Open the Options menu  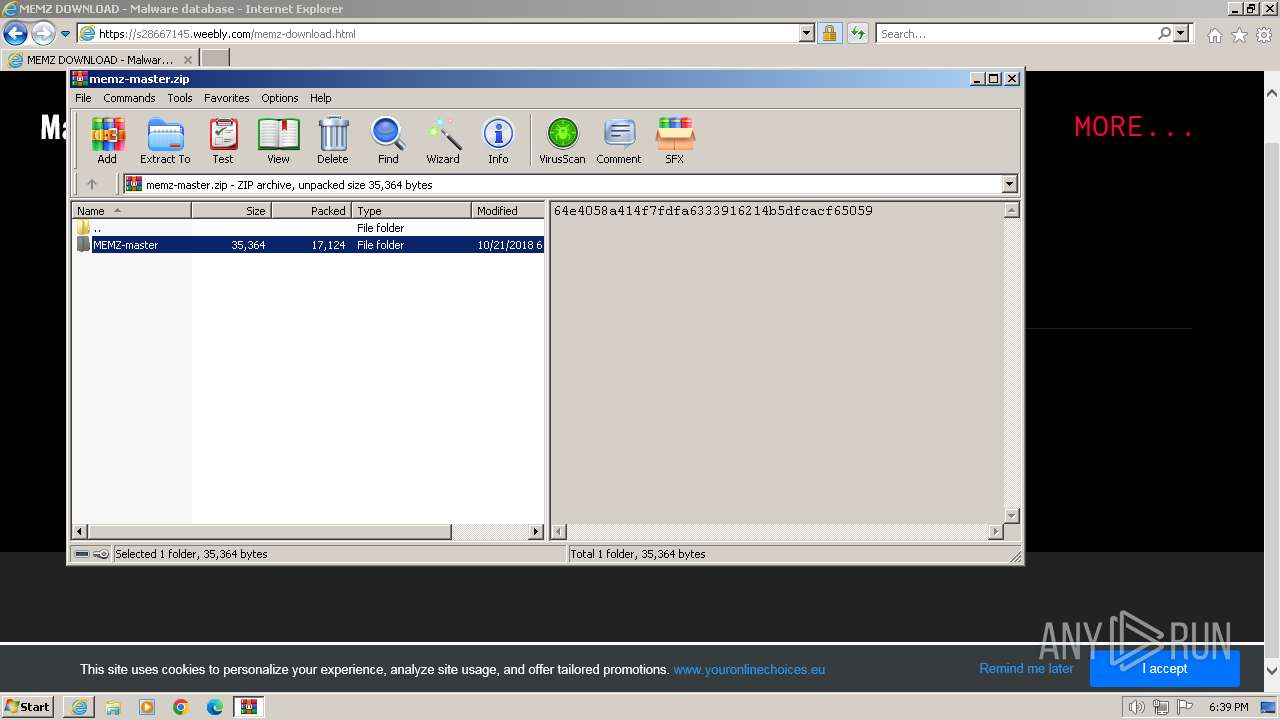280,98
